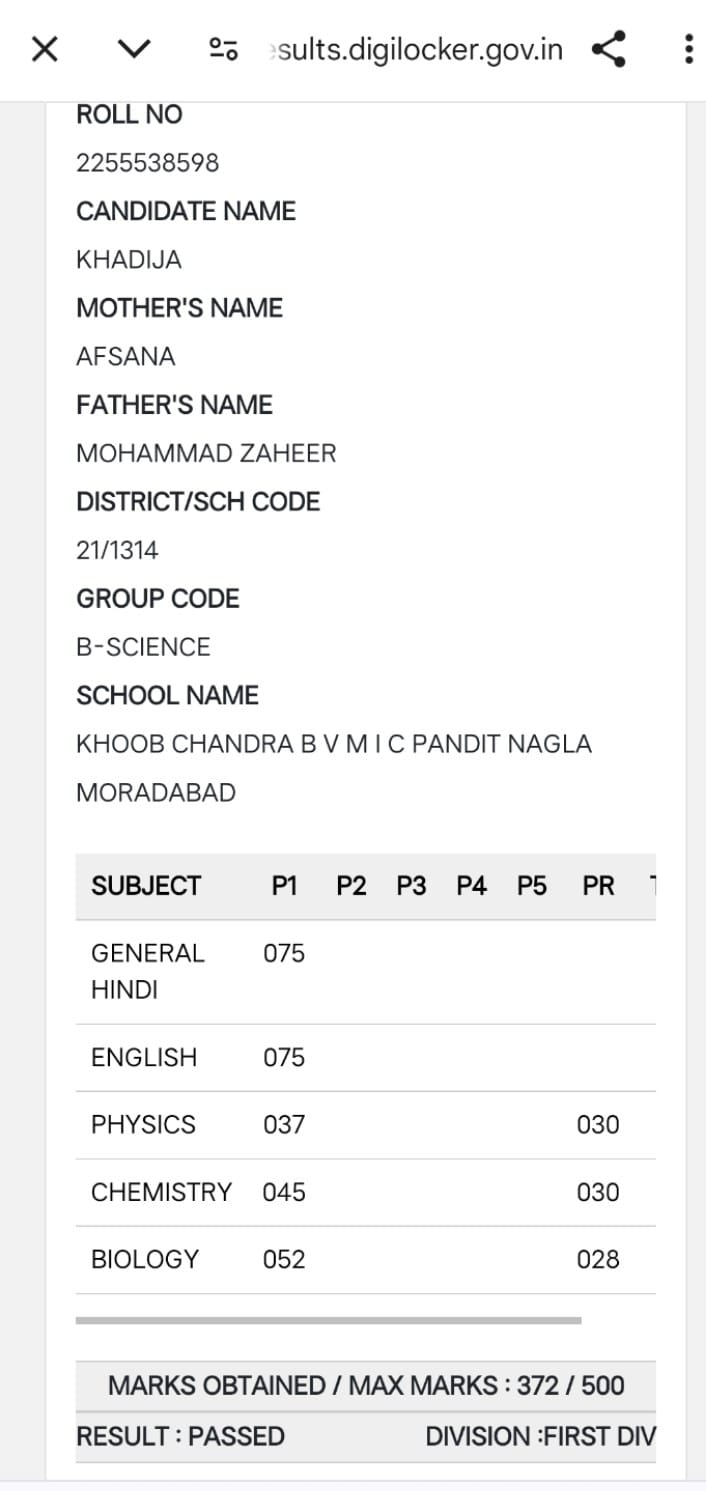Open site settings tune icon
This screenshot has height=1491, width=706.
coord(223,49)
